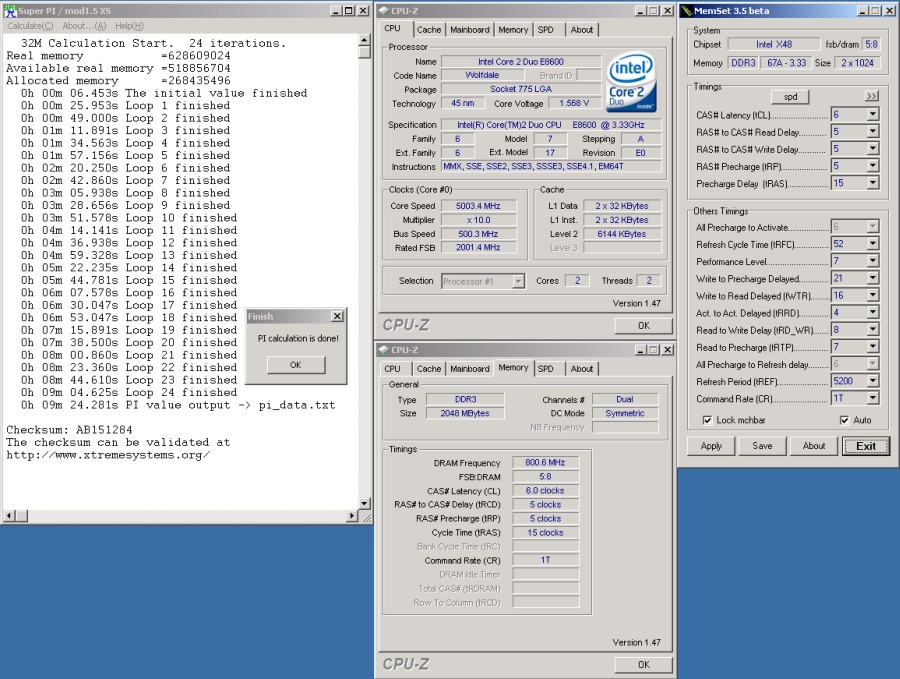Image resolution: width=900 pixels, height=679 pixels.
Task: Click the fsb/dram 5:8 field in MemSet
Action: (x=871, y=44)
